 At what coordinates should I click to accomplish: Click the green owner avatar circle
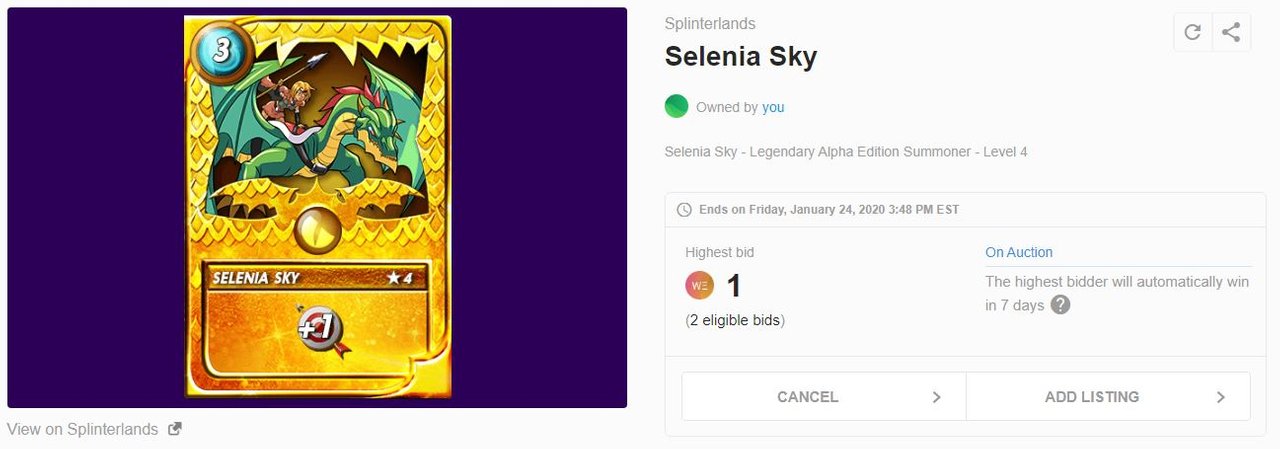click(677, 107)
